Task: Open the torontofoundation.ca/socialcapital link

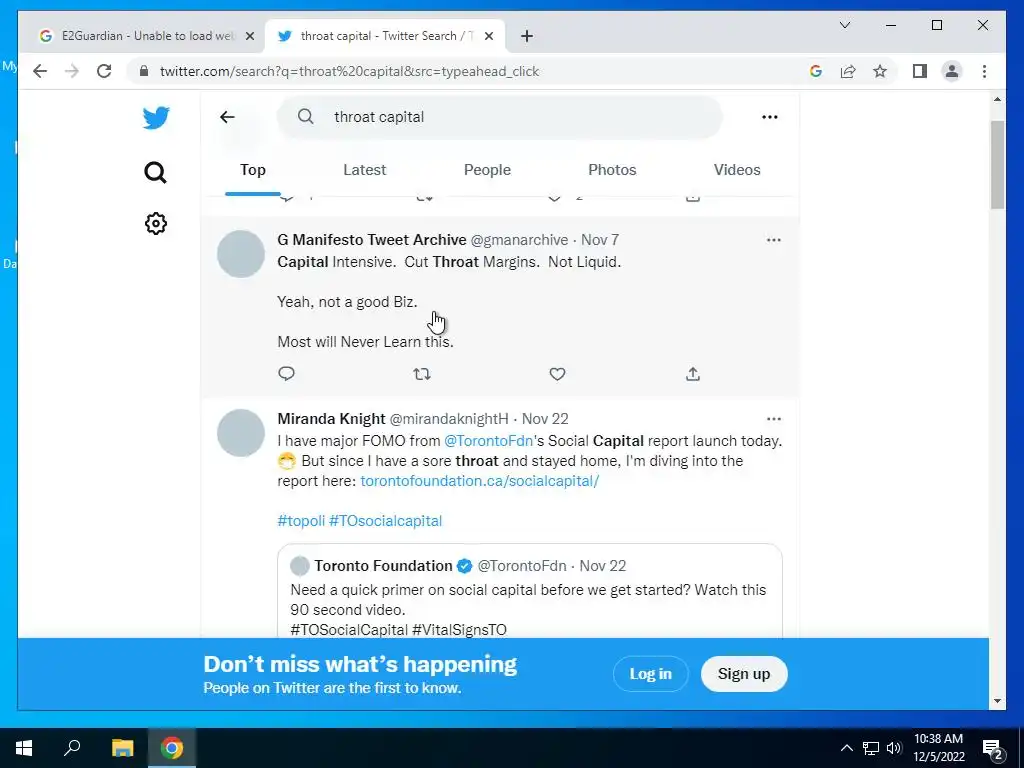Action: (479, 481)
